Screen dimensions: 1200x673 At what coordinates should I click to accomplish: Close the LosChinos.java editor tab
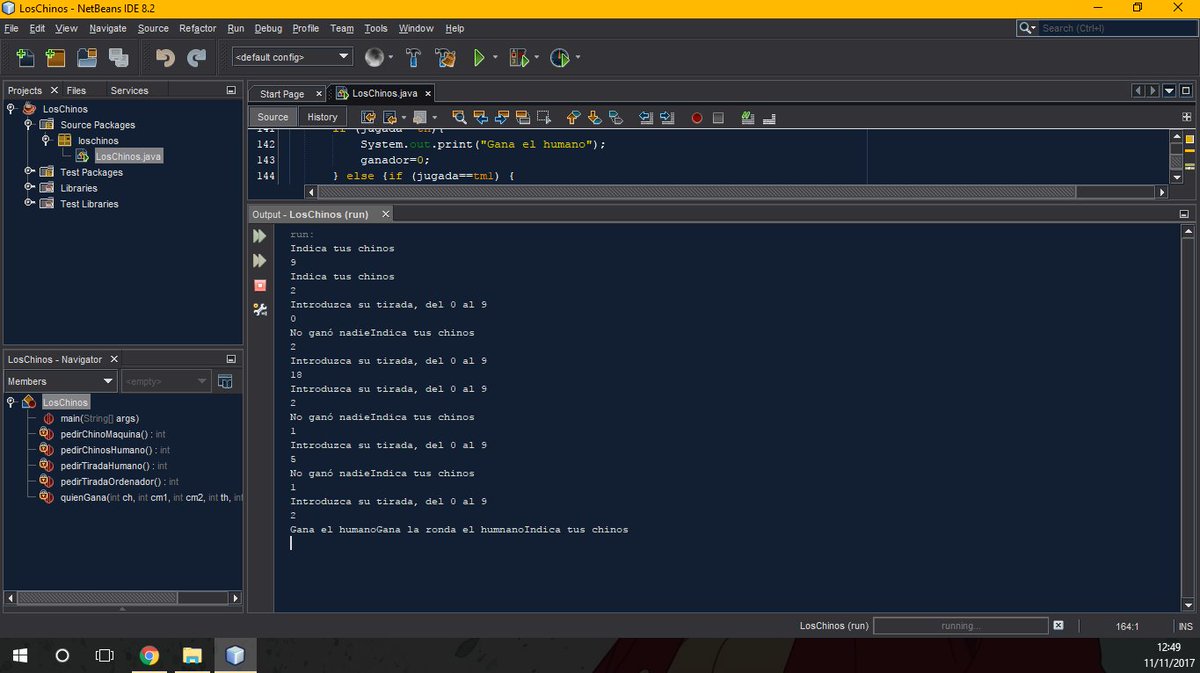(428, 94)
